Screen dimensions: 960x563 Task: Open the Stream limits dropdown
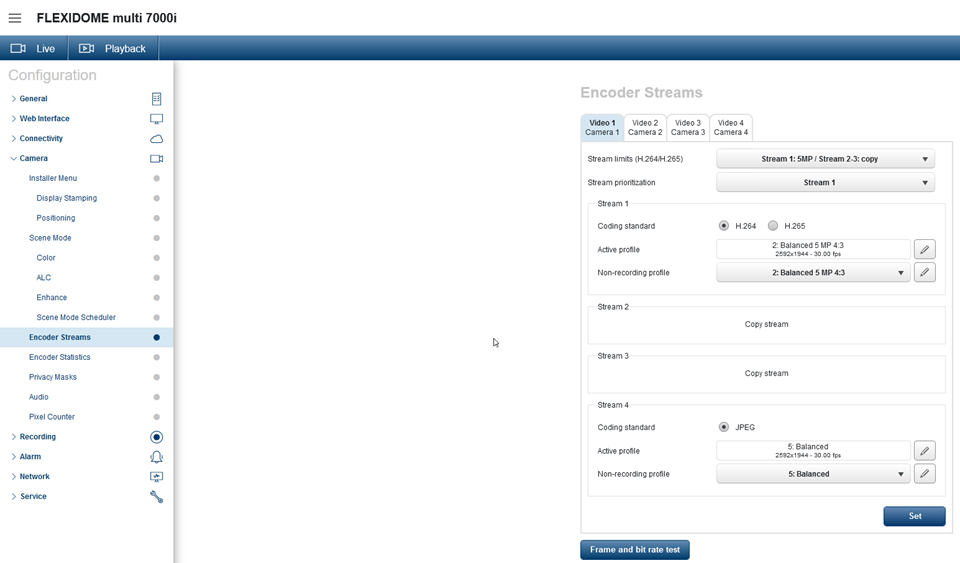pos(825,159)
